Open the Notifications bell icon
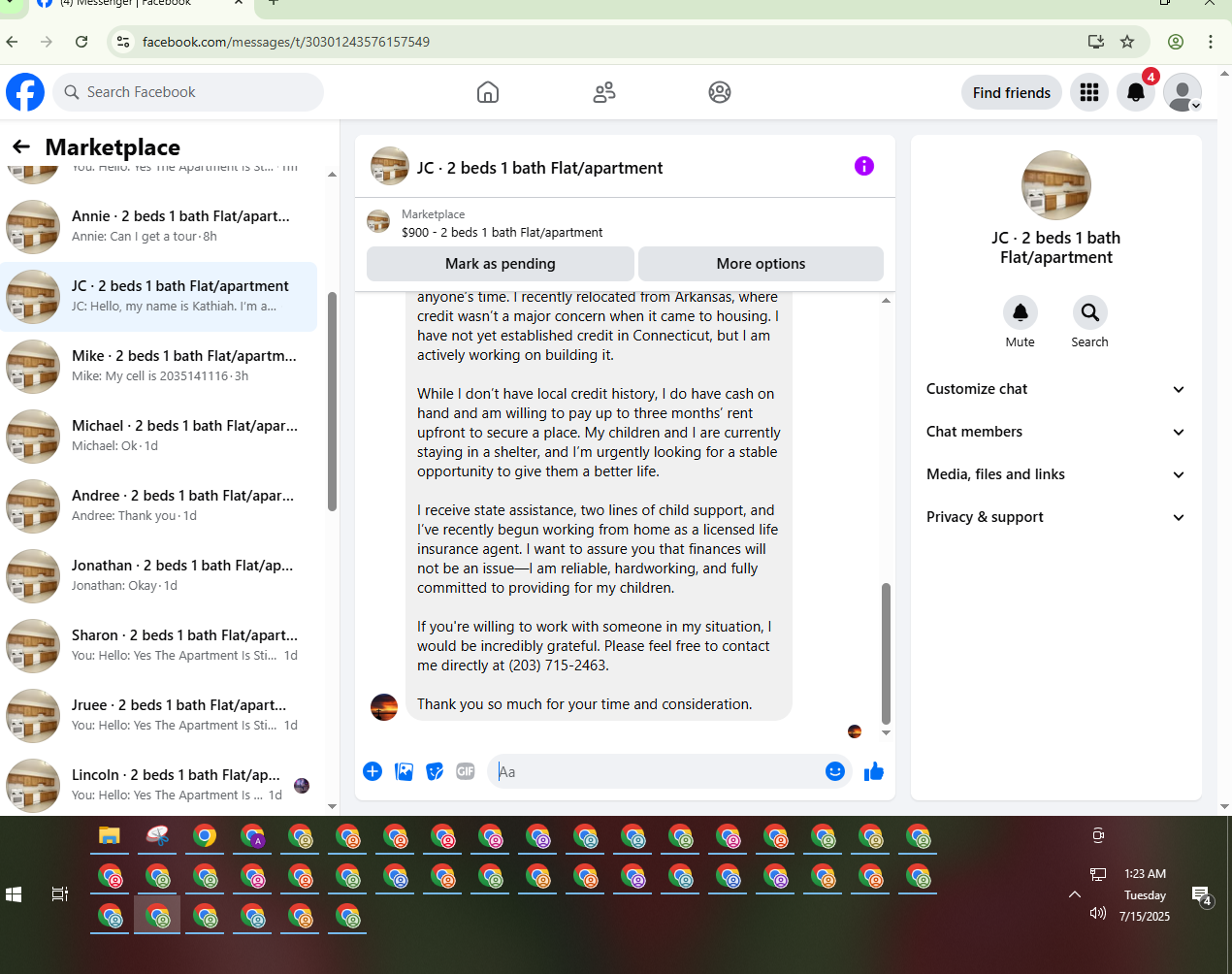Image resolution: width=1232 pixels, height=974 pixels. click(1136, 92)
